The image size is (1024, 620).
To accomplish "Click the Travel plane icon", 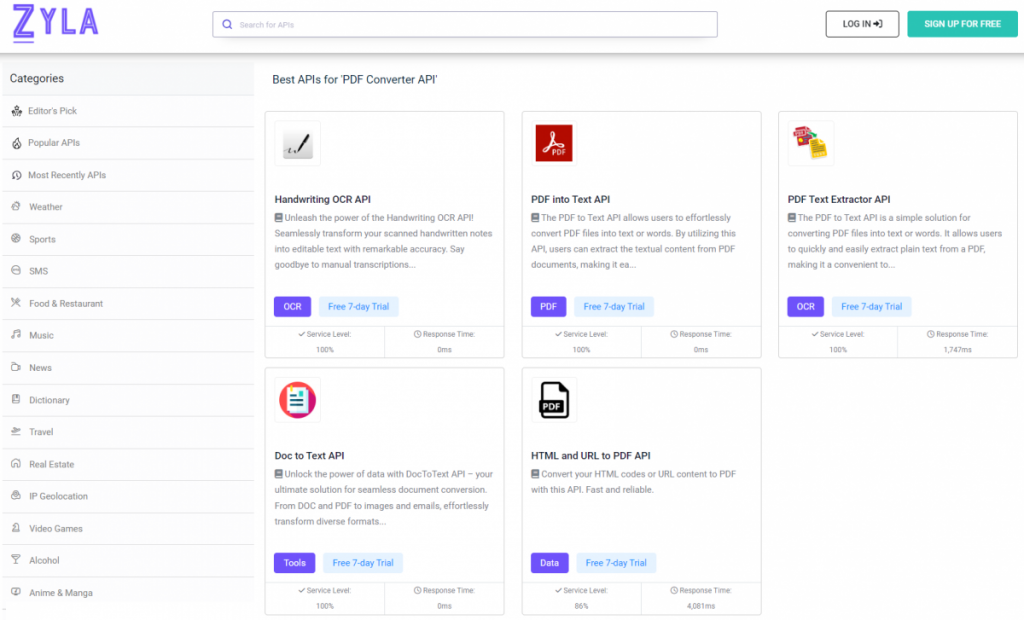I will (x=16, y=431).
